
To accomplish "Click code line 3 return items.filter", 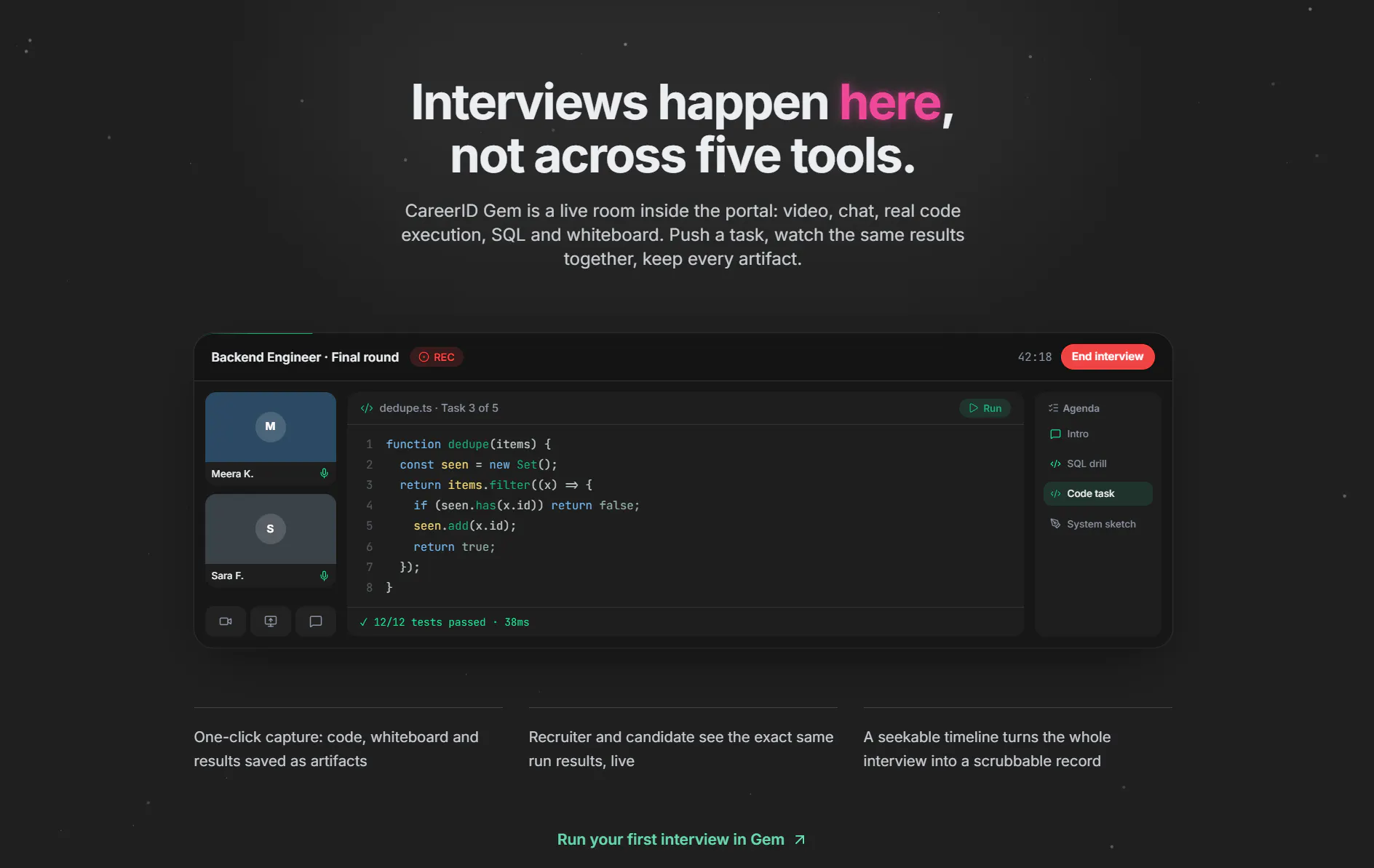I will coord(496,485).
